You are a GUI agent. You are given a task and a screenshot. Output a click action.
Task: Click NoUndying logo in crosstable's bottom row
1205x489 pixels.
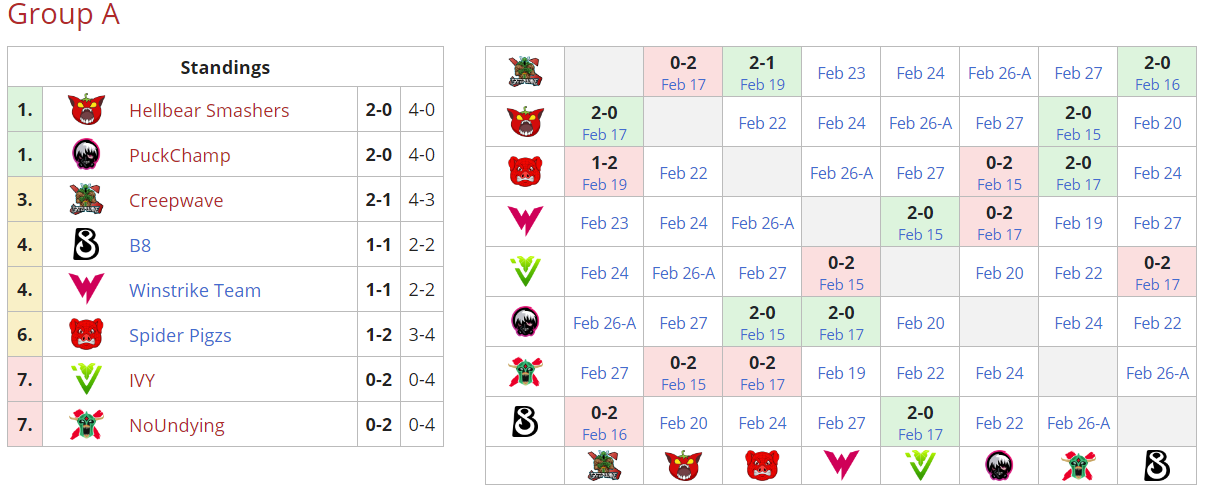point(1078,465)
